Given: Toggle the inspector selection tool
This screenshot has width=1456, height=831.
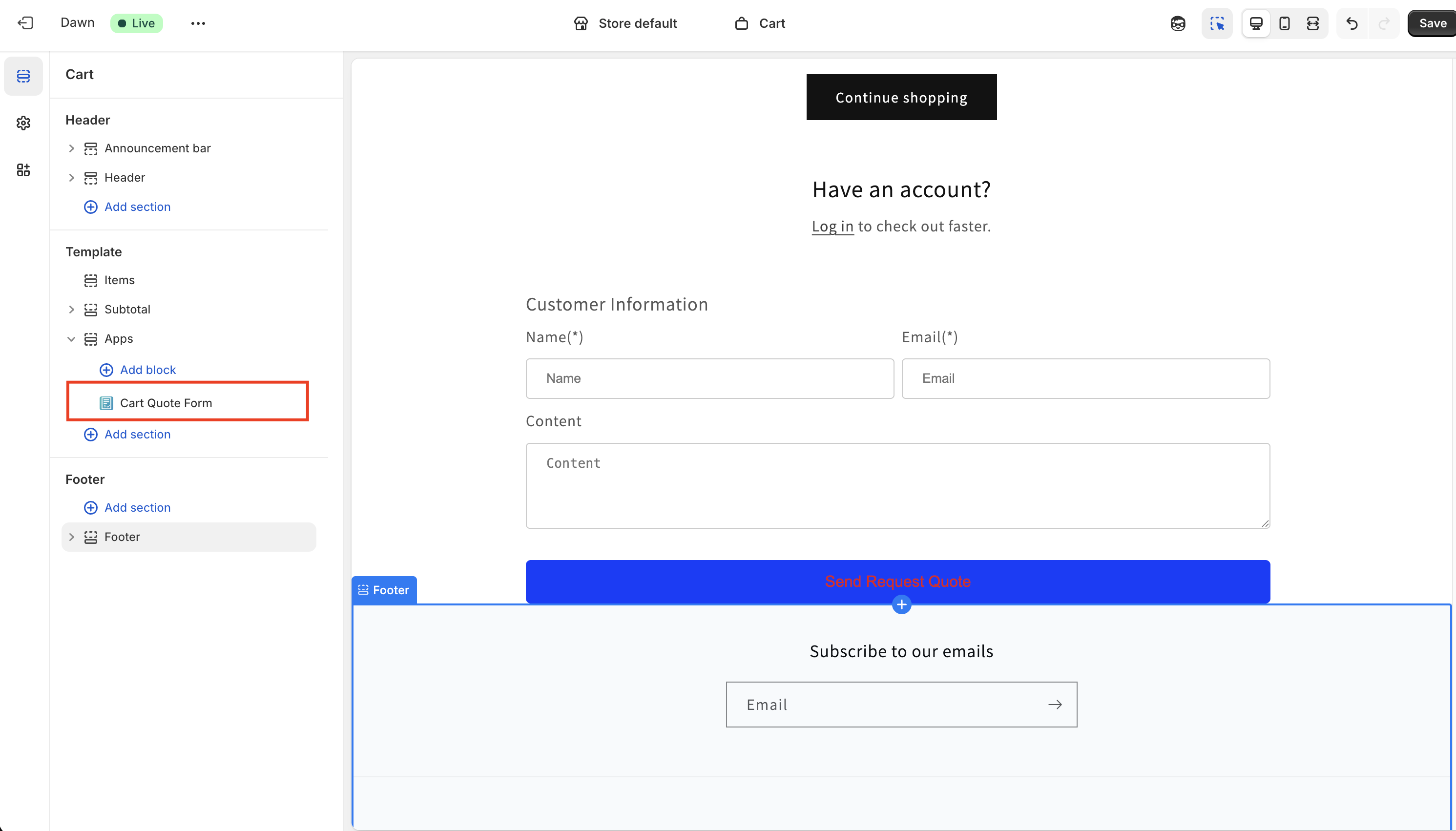Looking at the screenshot, I should [x=1217, y=23].
